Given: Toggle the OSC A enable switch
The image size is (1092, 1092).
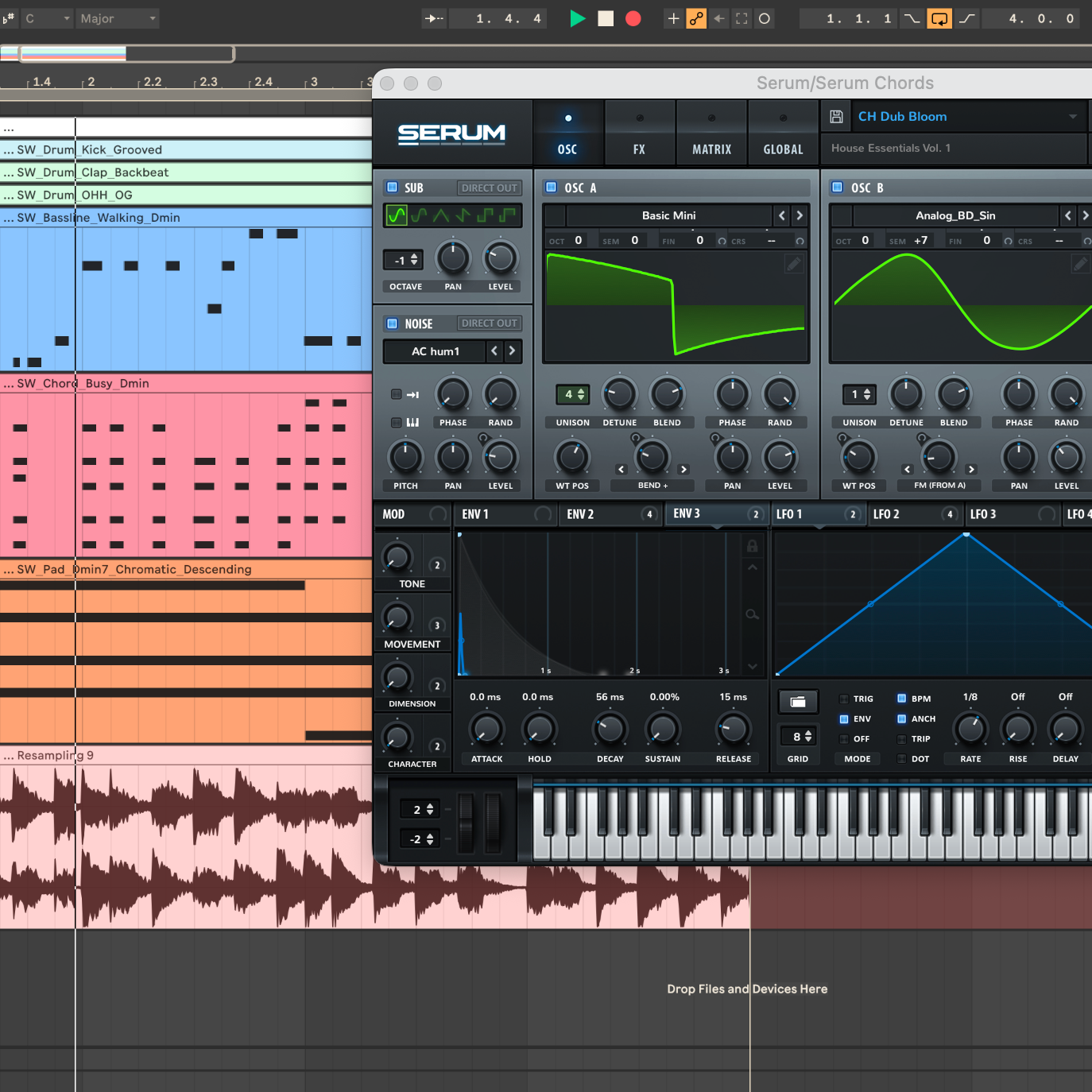Looking at the screenshot, I should click(x=552, y=188).
